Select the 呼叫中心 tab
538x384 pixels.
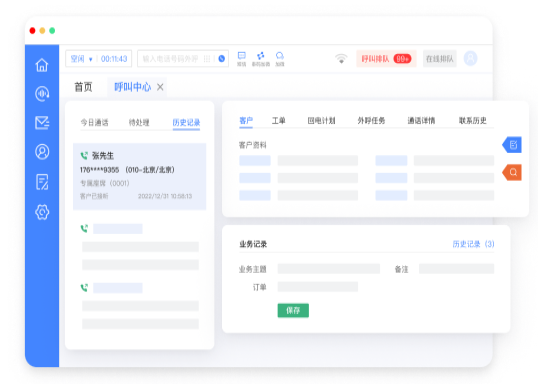point(132,87)
